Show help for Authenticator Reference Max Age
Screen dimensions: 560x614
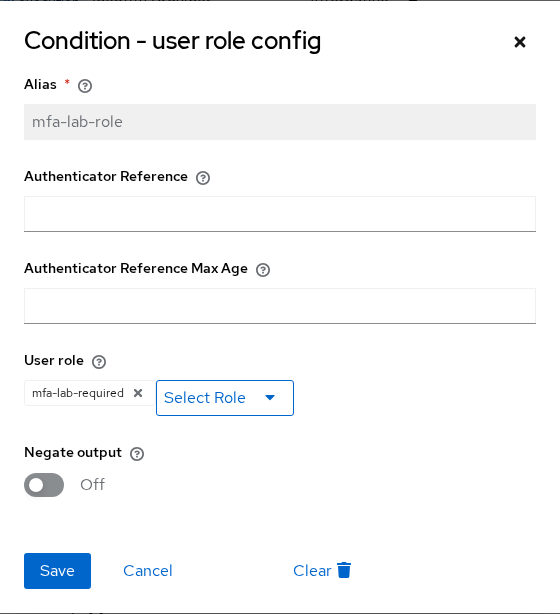tap(263, 270)
